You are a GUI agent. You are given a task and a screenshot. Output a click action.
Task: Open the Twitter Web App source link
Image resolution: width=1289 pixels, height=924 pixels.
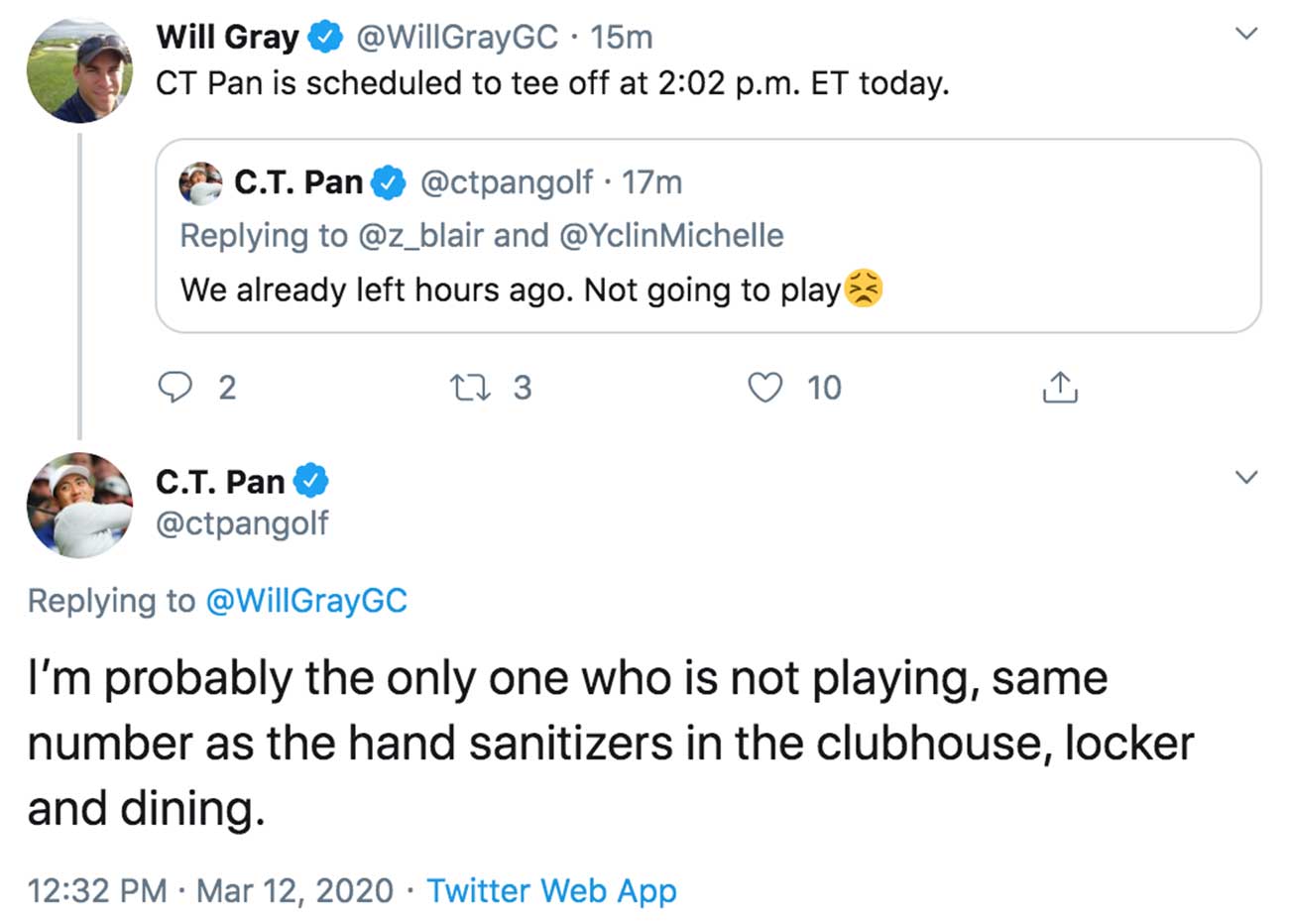click(x=551, y=890)
